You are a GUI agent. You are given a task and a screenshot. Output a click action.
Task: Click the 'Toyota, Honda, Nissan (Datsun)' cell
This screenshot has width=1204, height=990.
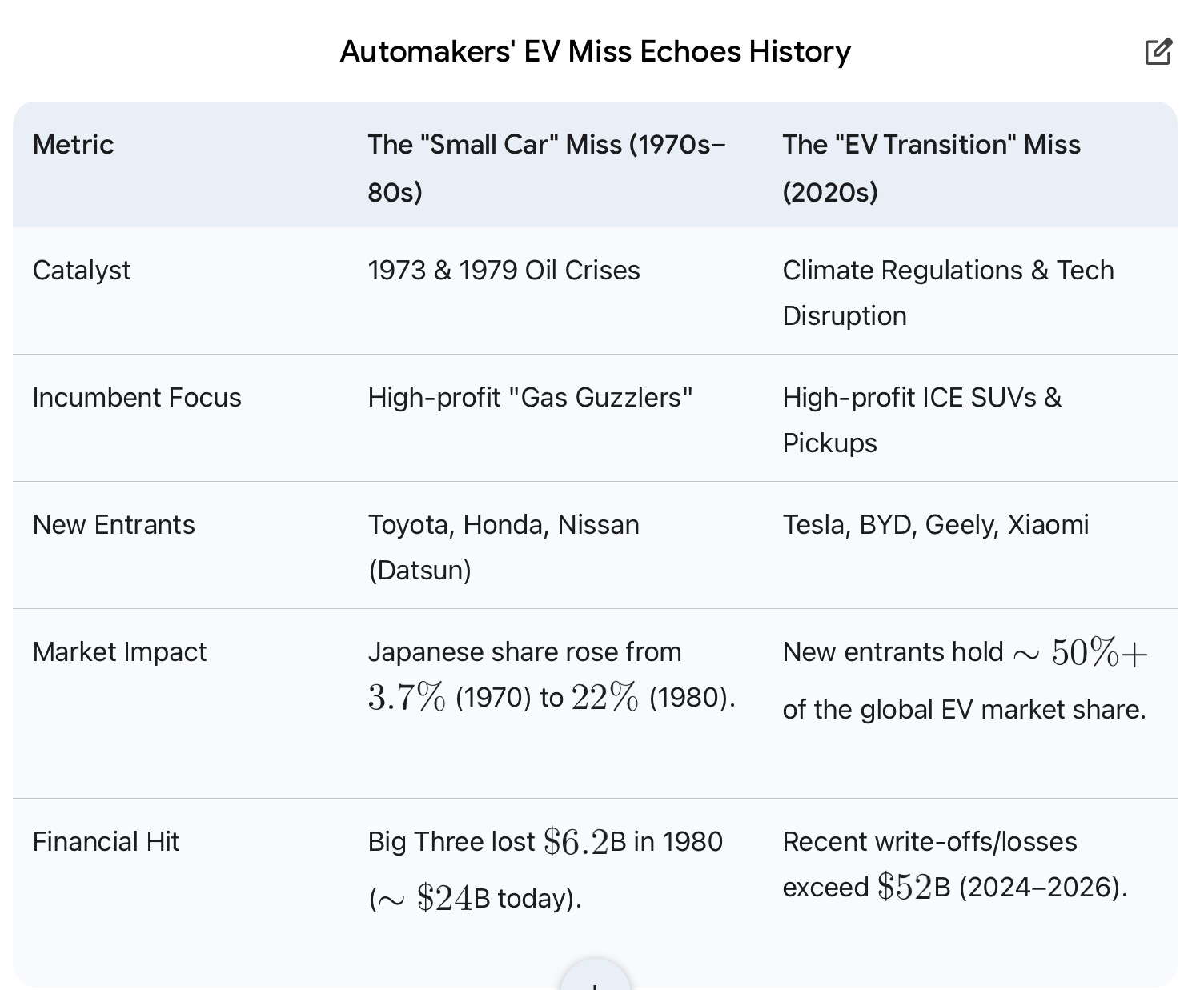pyautogui.click(x=504, y=547)
